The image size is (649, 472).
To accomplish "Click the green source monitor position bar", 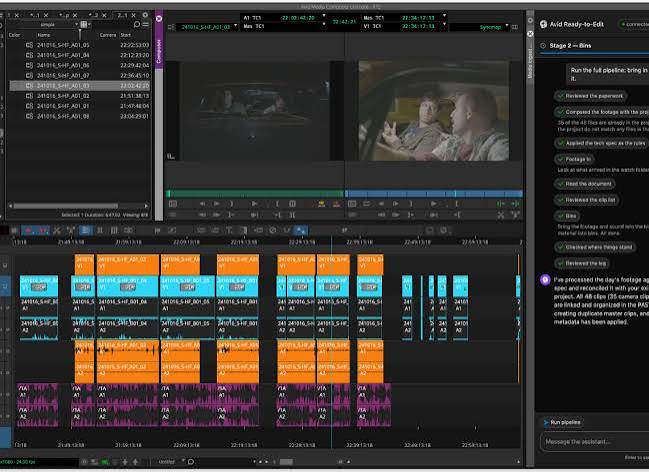I will click(255, 194).
